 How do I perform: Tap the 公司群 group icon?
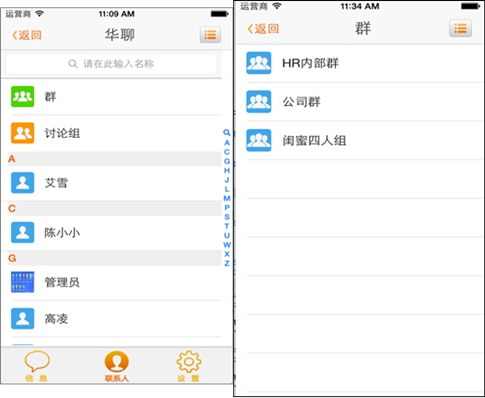tap(259, 102)
